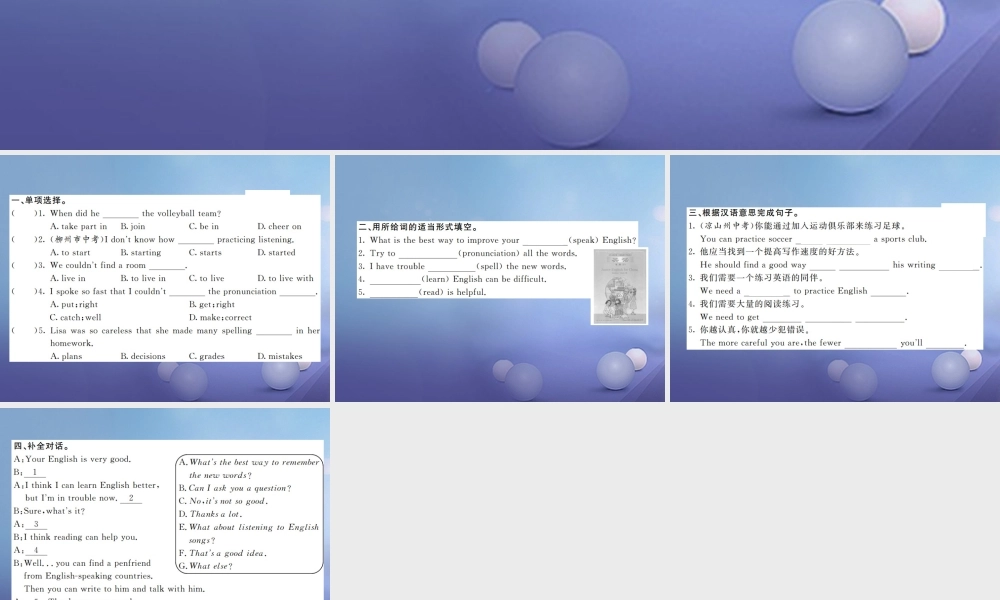Click the 四、补全对话 heading
1000x600 pixels.
41,446
